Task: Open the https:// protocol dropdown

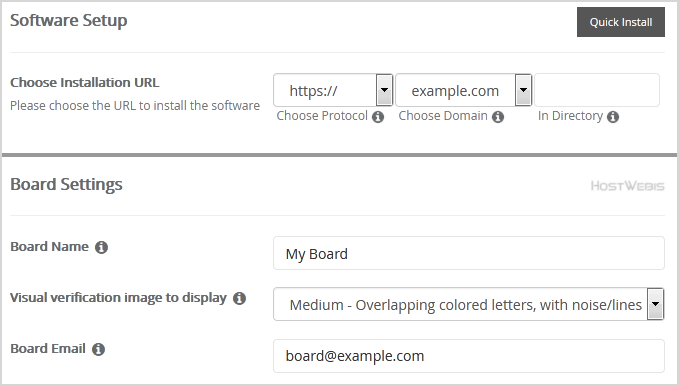Action: (x=333, y=90)
